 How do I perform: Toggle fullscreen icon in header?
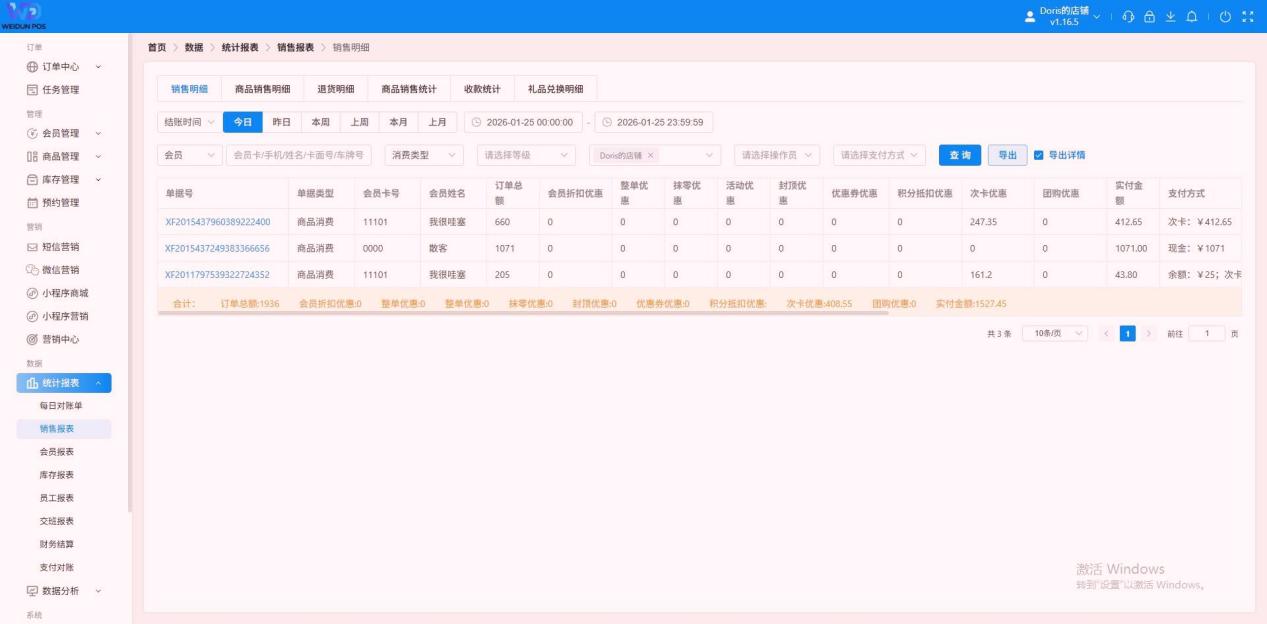(1247, 16)
